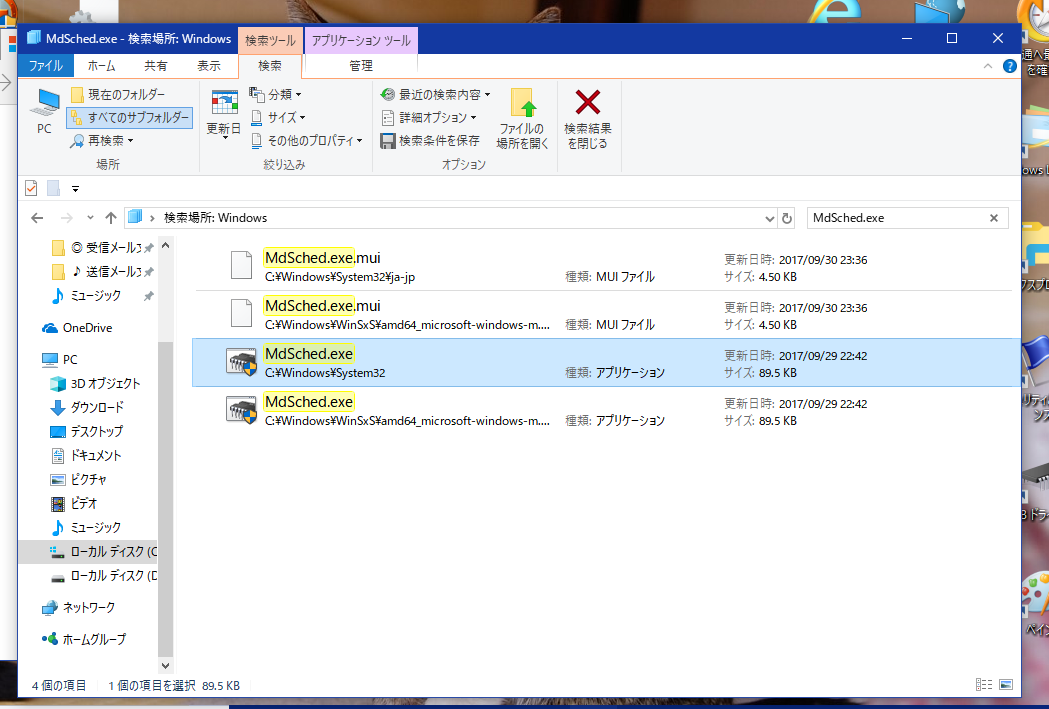The width and height of the screenshot is (1049, 709).
Task: Click the properties quick access icon
Action: click(31, 189)
